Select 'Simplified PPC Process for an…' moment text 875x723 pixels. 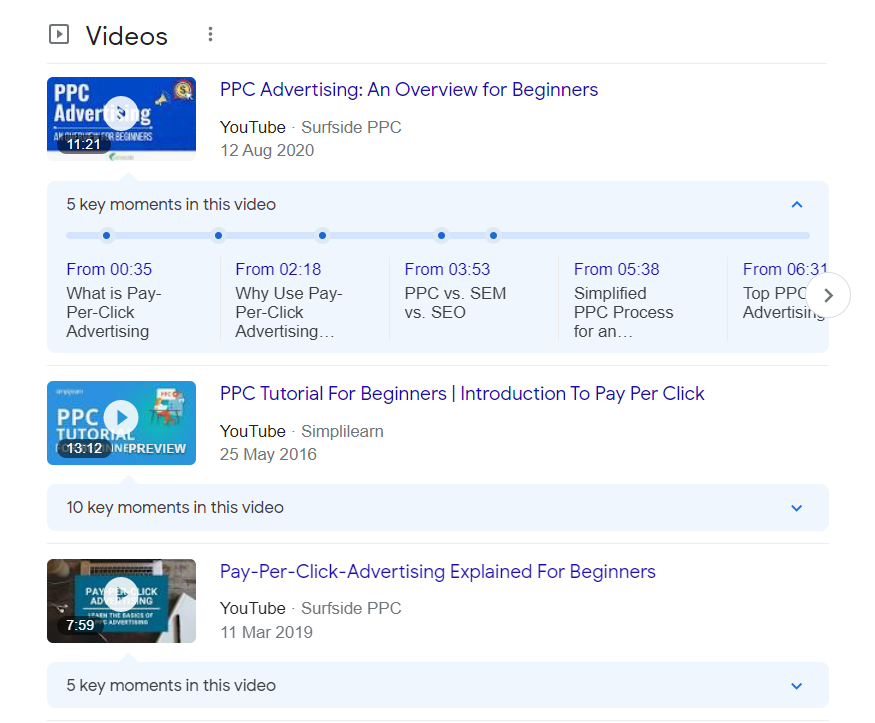(623, 312)
